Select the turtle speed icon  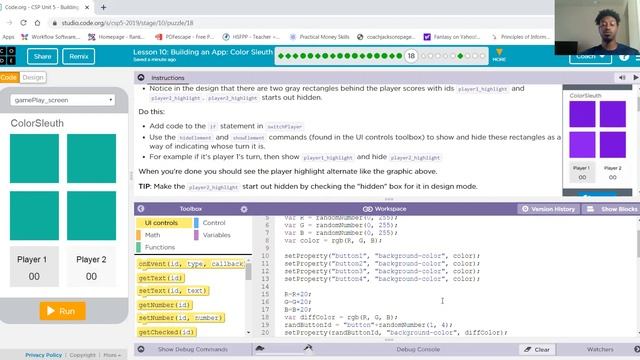click(260, 348)
